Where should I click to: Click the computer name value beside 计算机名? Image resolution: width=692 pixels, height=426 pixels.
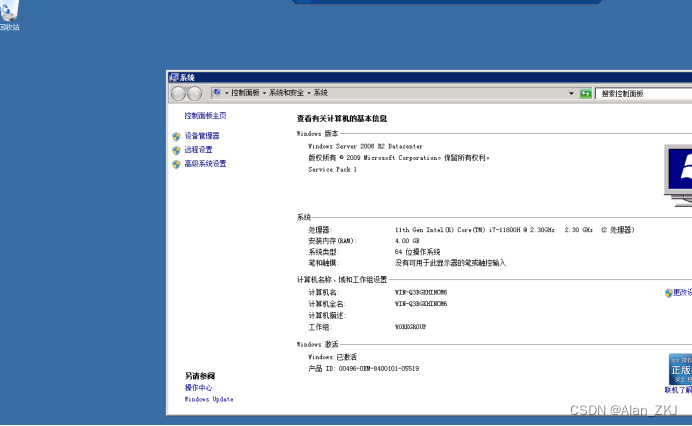pos(421,292)
